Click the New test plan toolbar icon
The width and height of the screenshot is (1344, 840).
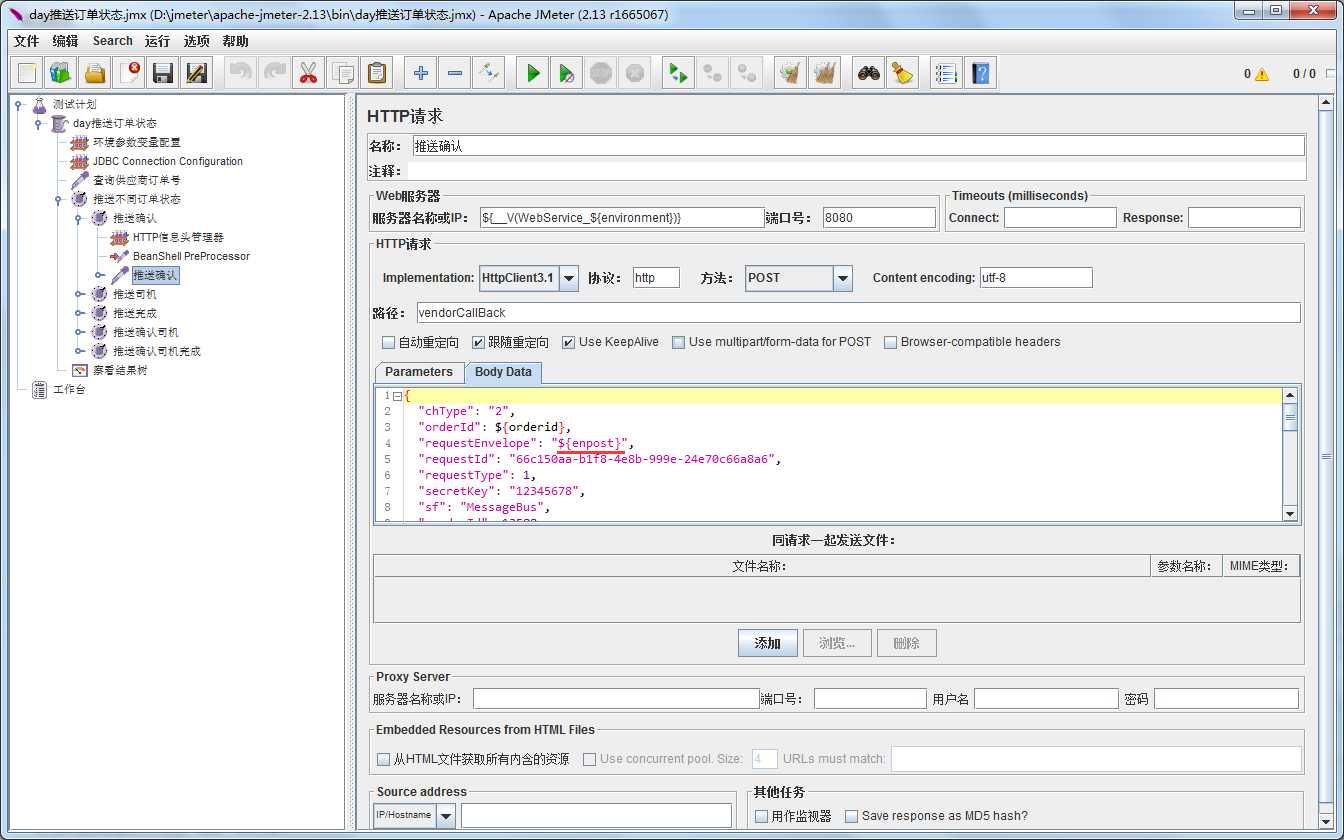click(x=27, y=73)
